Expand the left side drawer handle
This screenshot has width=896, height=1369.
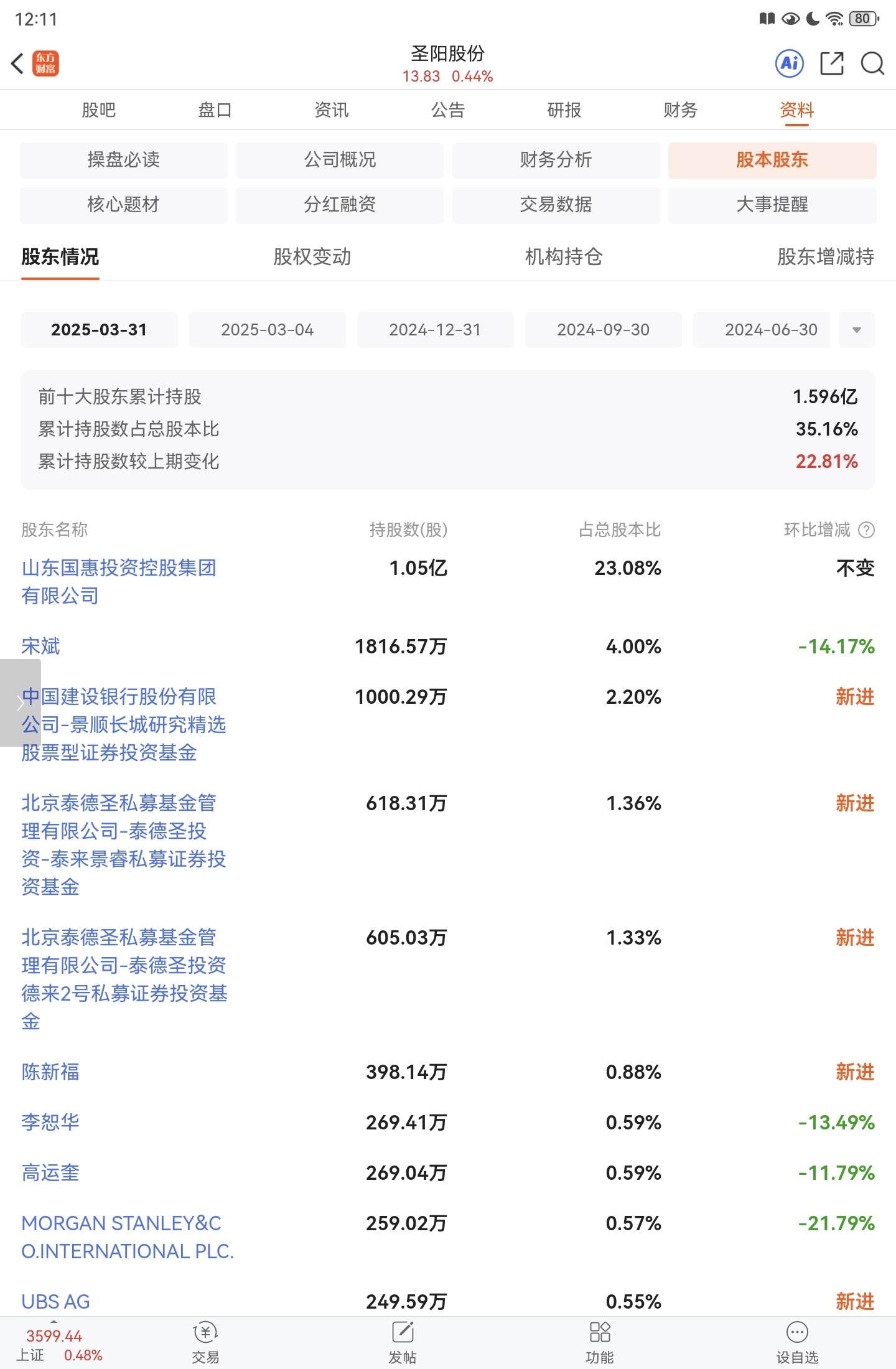(20, 703)
